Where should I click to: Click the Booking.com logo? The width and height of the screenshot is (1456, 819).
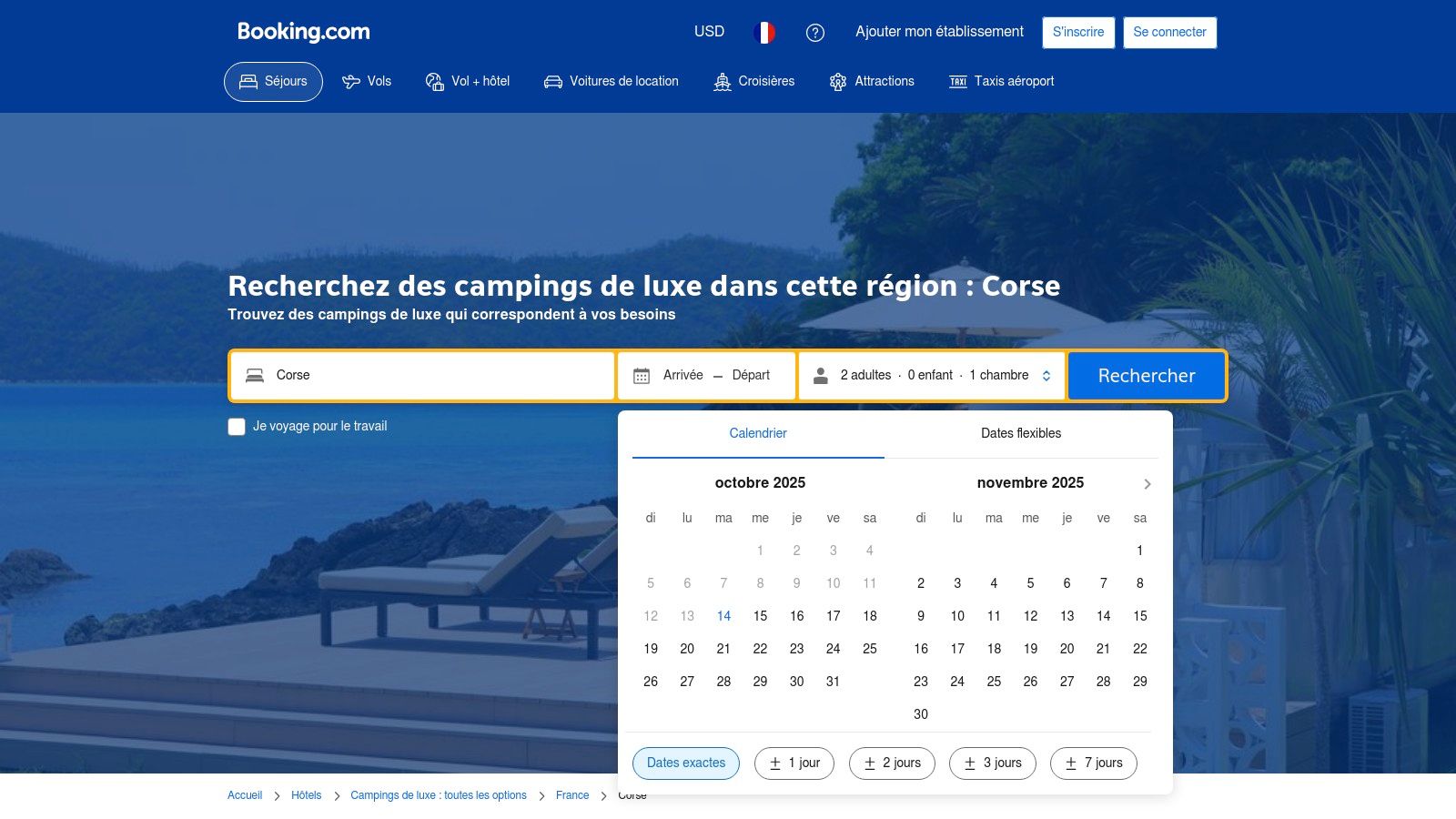pos(304,32)
